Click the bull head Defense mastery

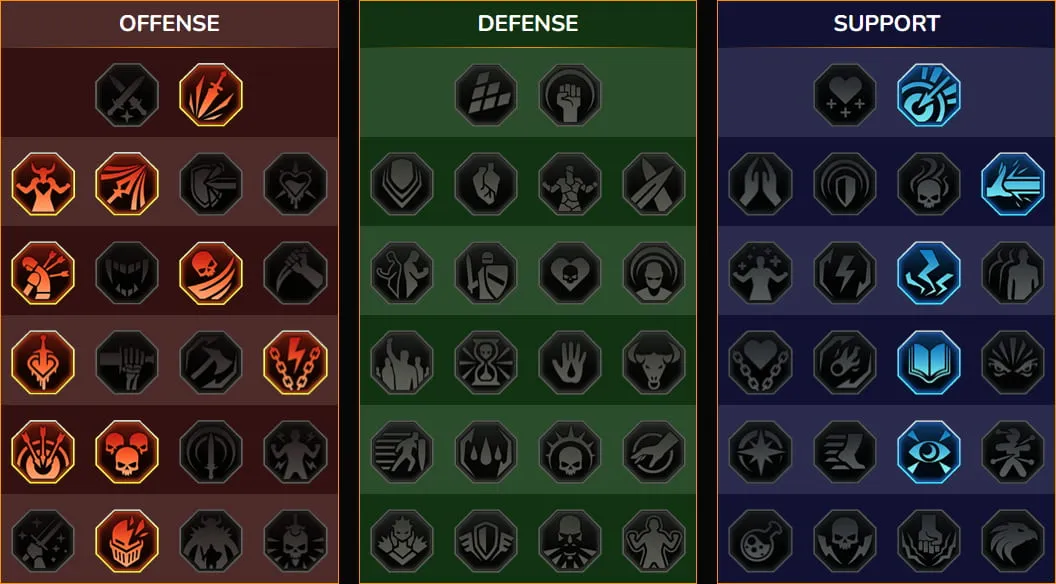click(x=654, y=362)
